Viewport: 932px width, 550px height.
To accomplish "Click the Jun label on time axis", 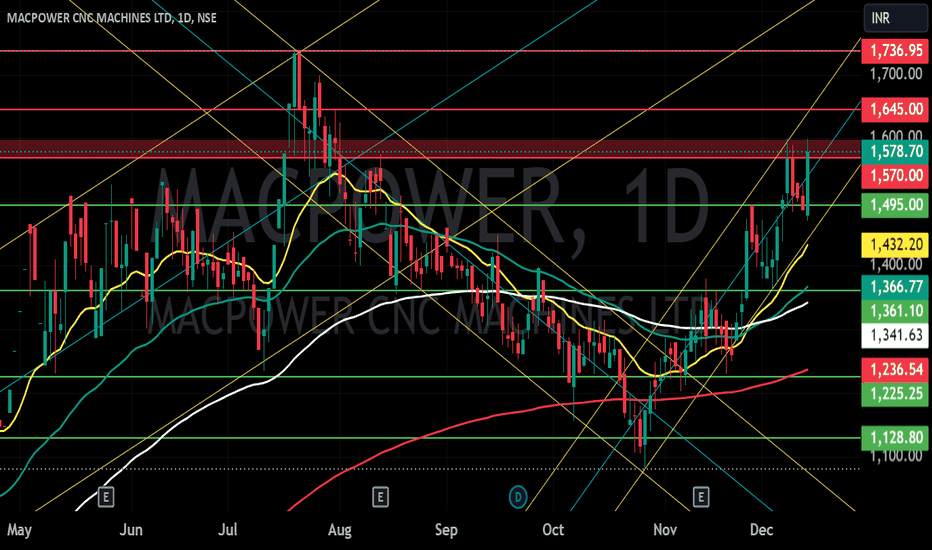I will [x=131, y=530].
